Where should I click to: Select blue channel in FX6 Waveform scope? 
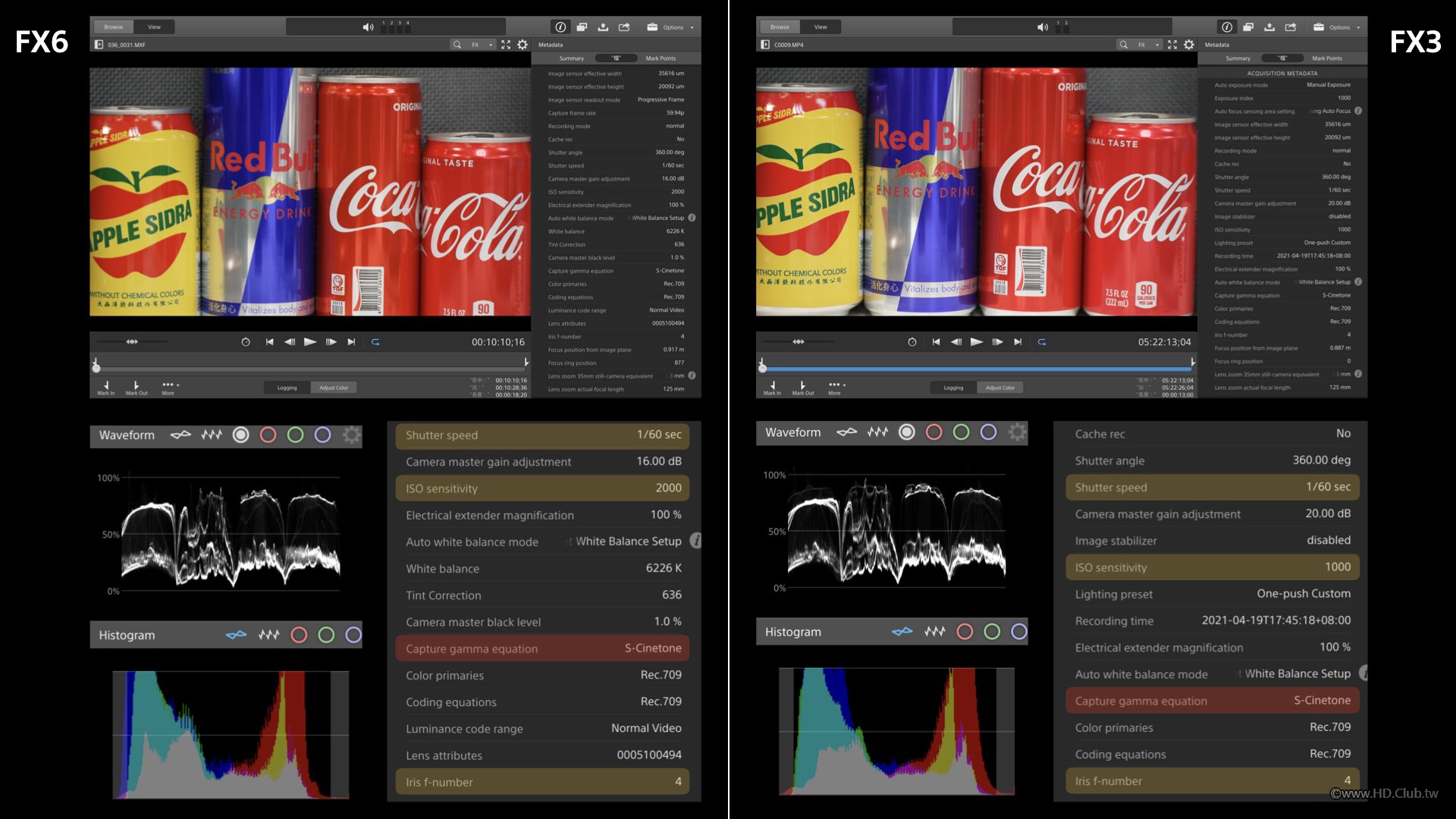pyautogui.click(x=322, y=435)
